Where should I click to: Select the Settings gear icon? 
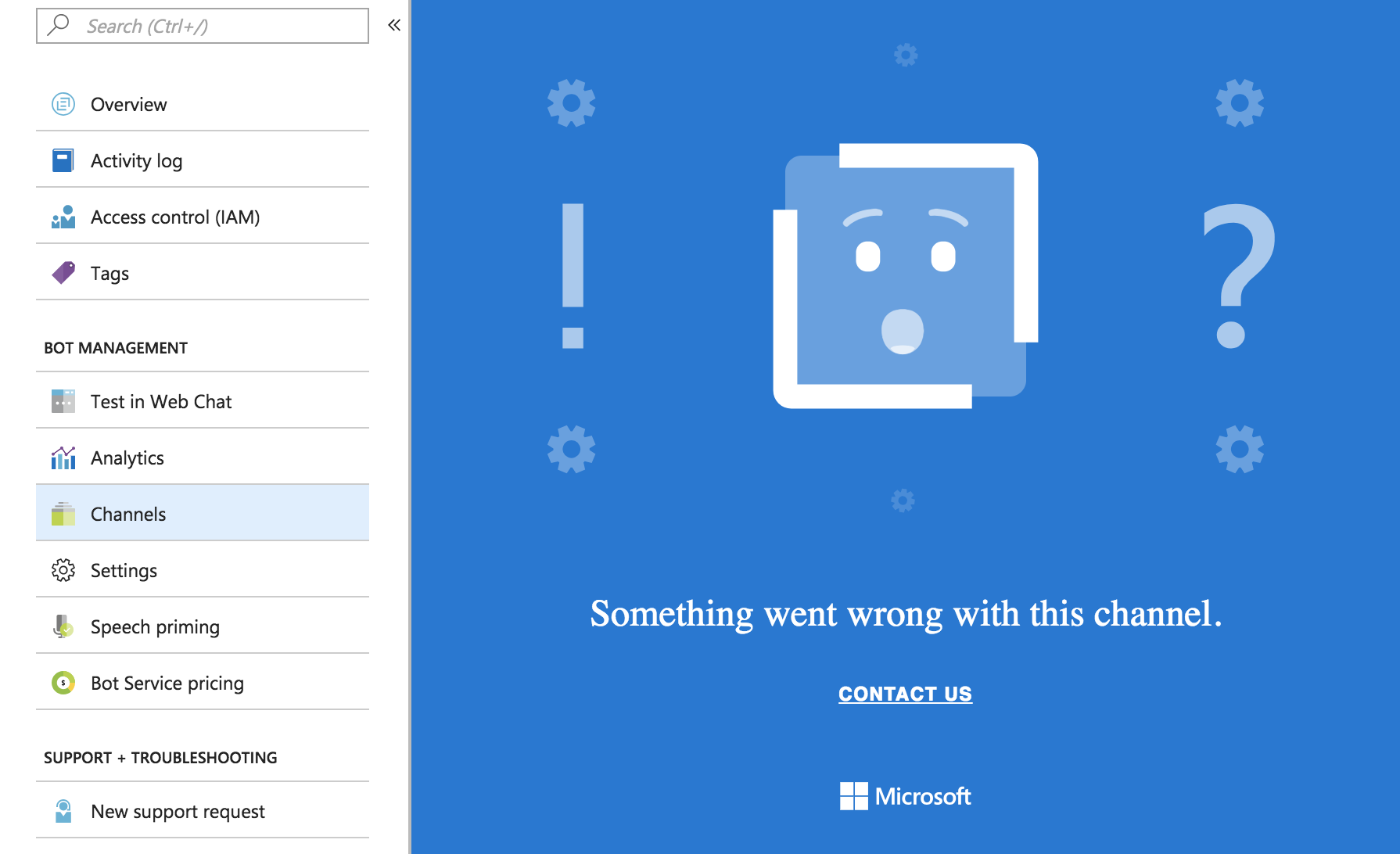pos(63,570)
